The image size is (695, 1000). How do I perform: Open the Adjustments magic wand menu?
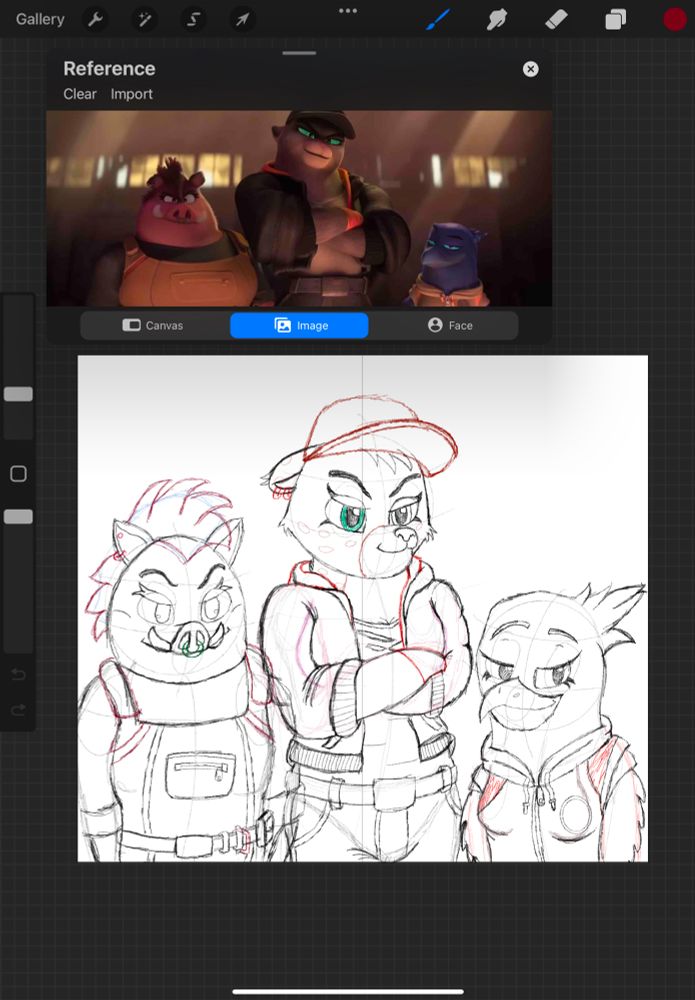[145, 20]
